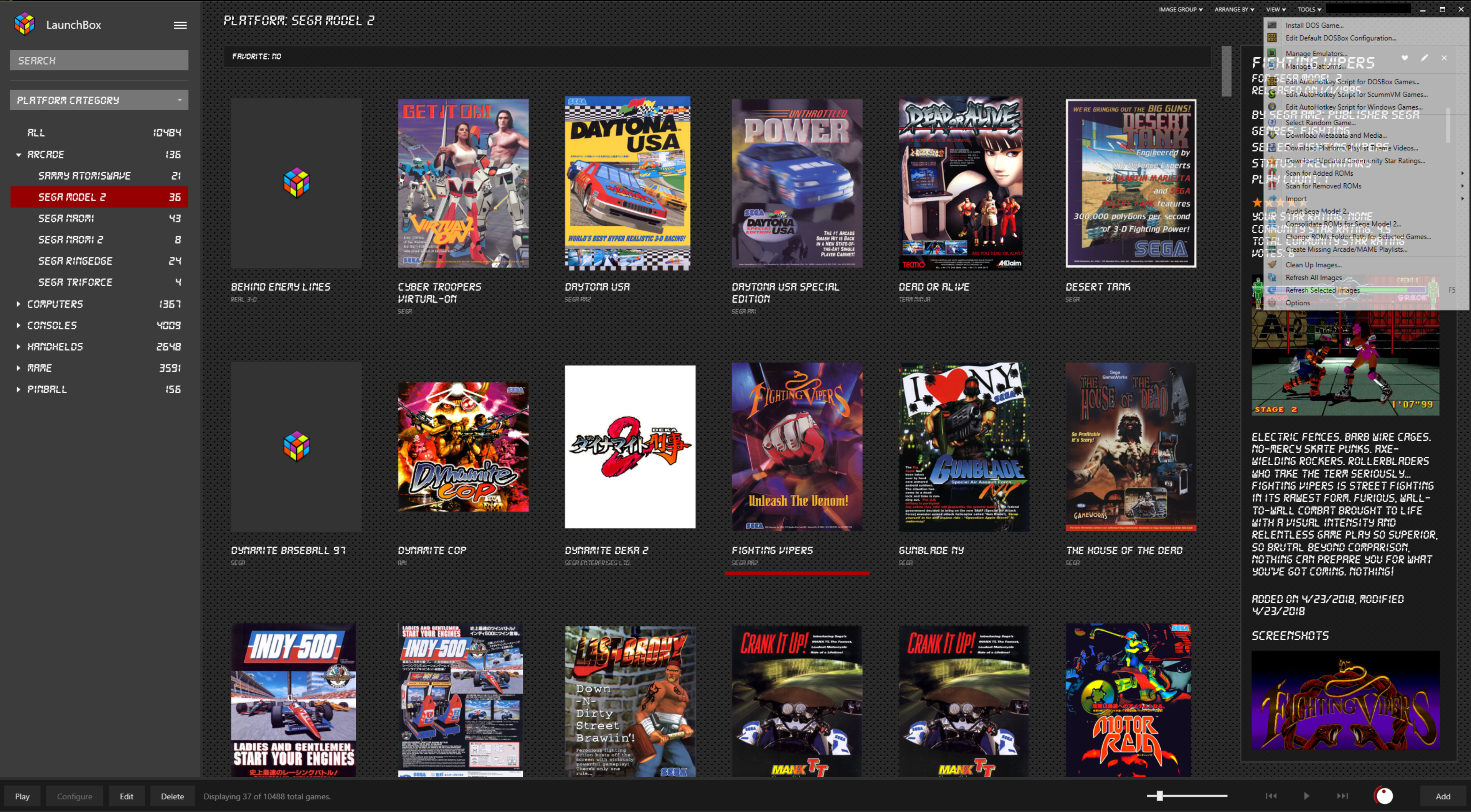This screenshot has height=812, width=1471.
Task: Click the star icon for Community Star Ratings
Action: (1272, 160)
